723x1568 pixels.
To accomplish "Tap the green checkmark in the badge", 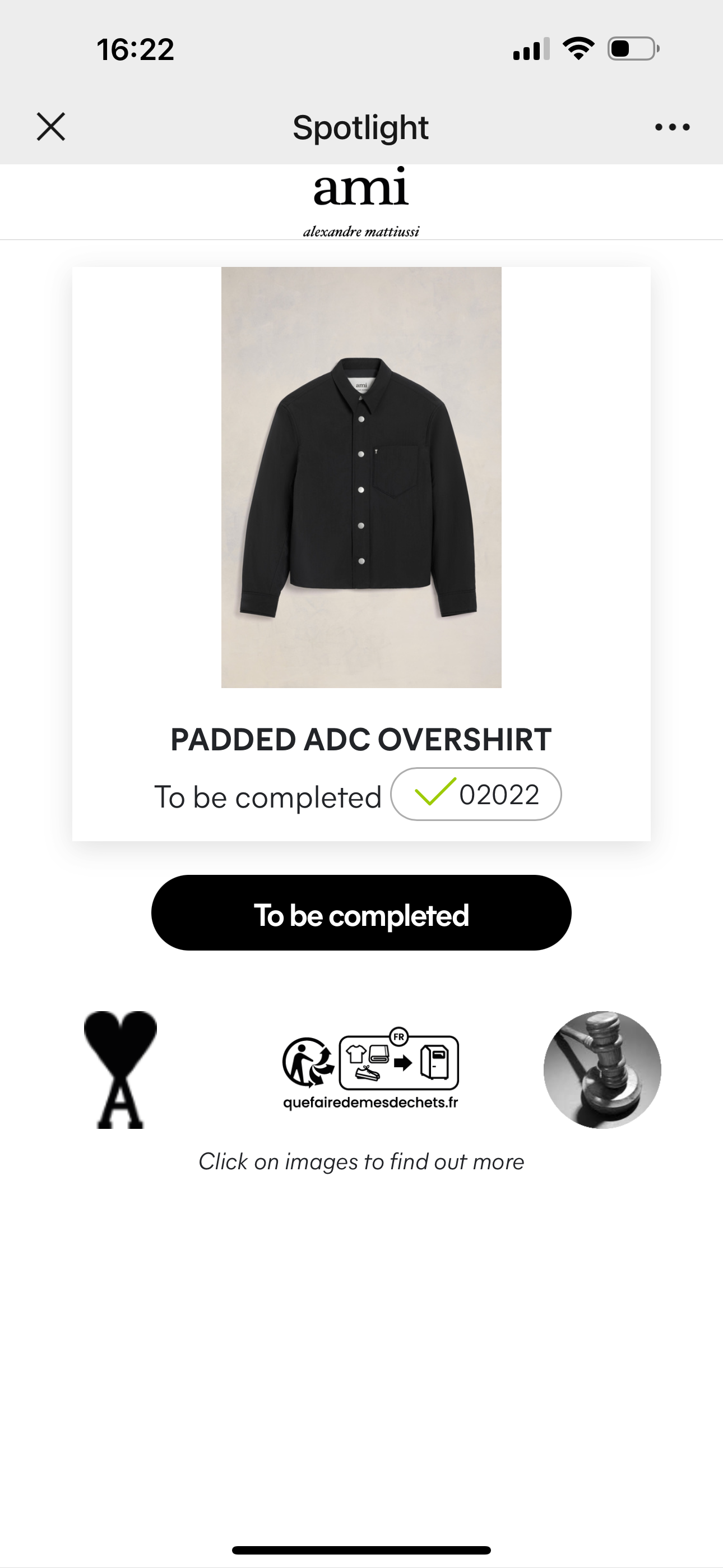I will click(x=434, y=791).
